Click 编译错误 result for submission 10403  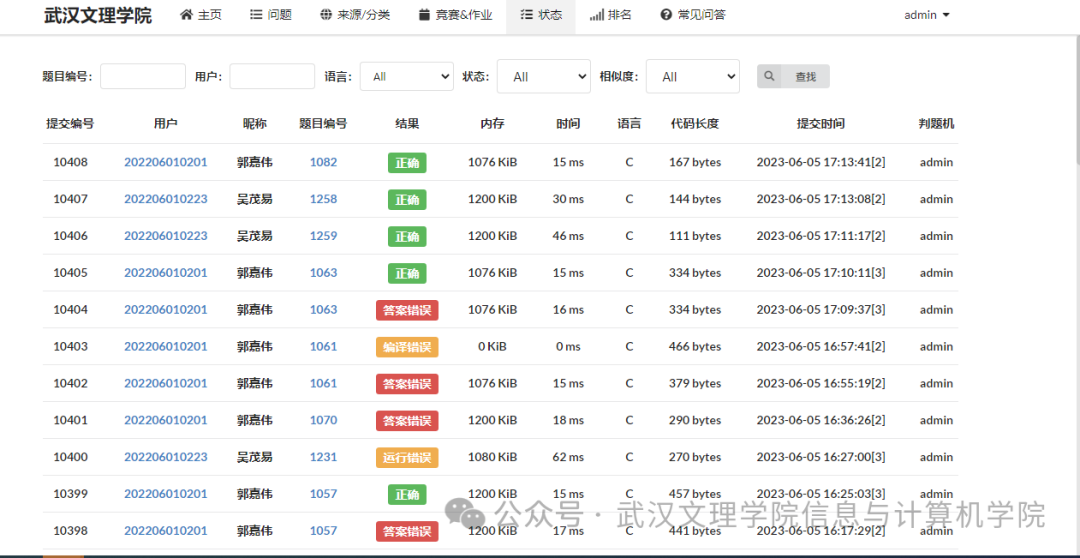coord(407,347)
